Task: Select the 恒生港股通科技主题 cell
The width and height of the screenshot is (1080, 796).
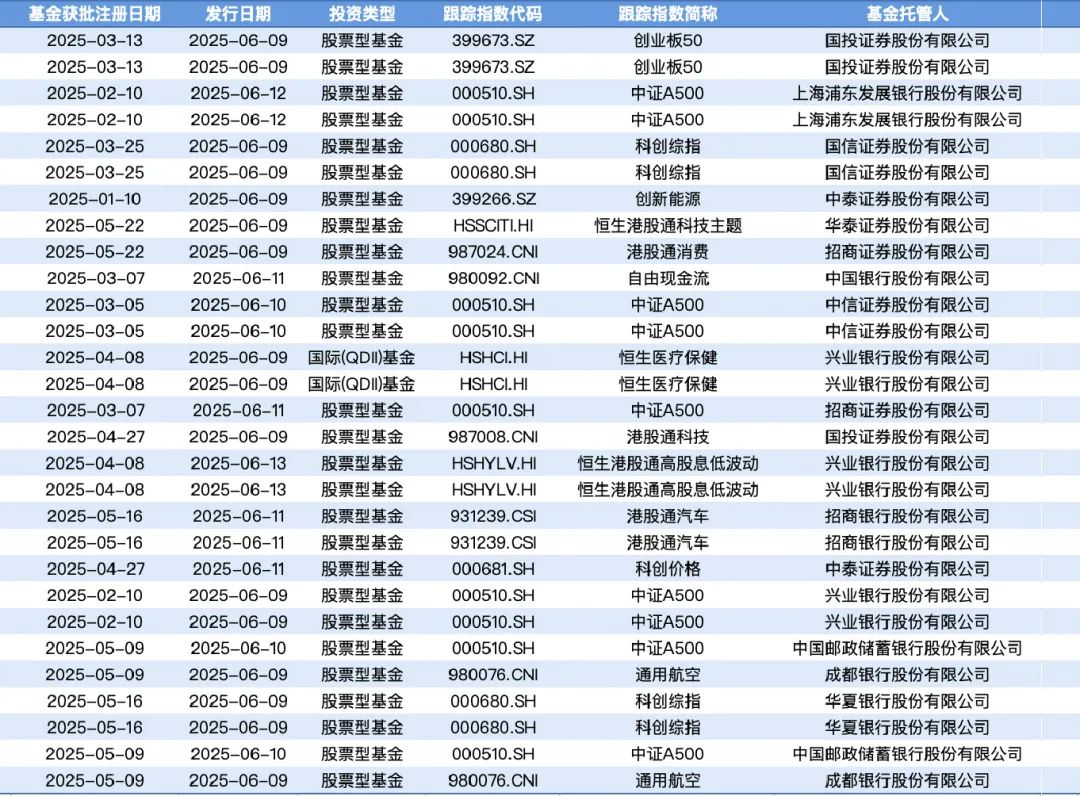Action: (667, 226)
